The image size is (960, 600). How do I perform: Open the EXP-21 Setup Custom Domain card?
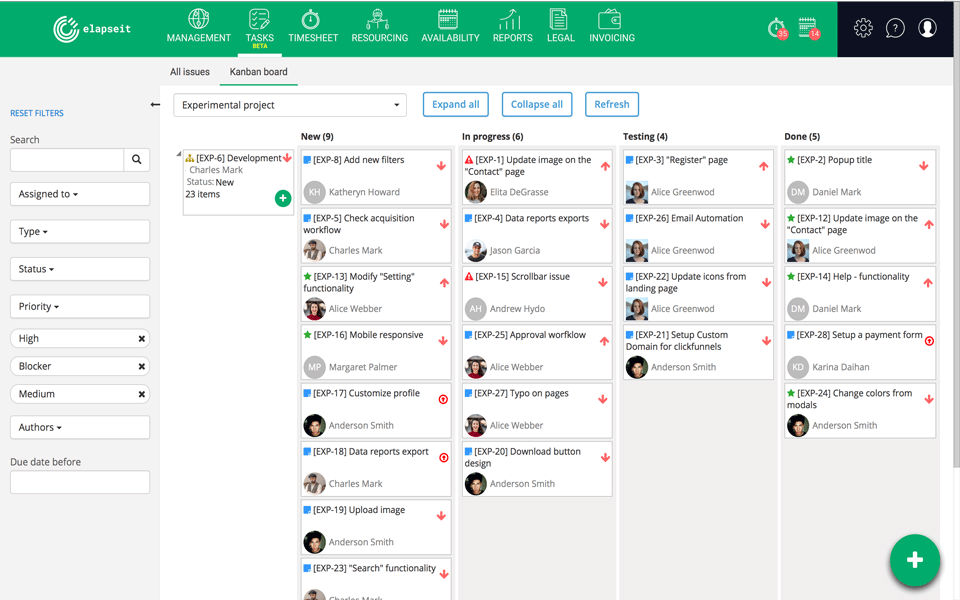698,352
